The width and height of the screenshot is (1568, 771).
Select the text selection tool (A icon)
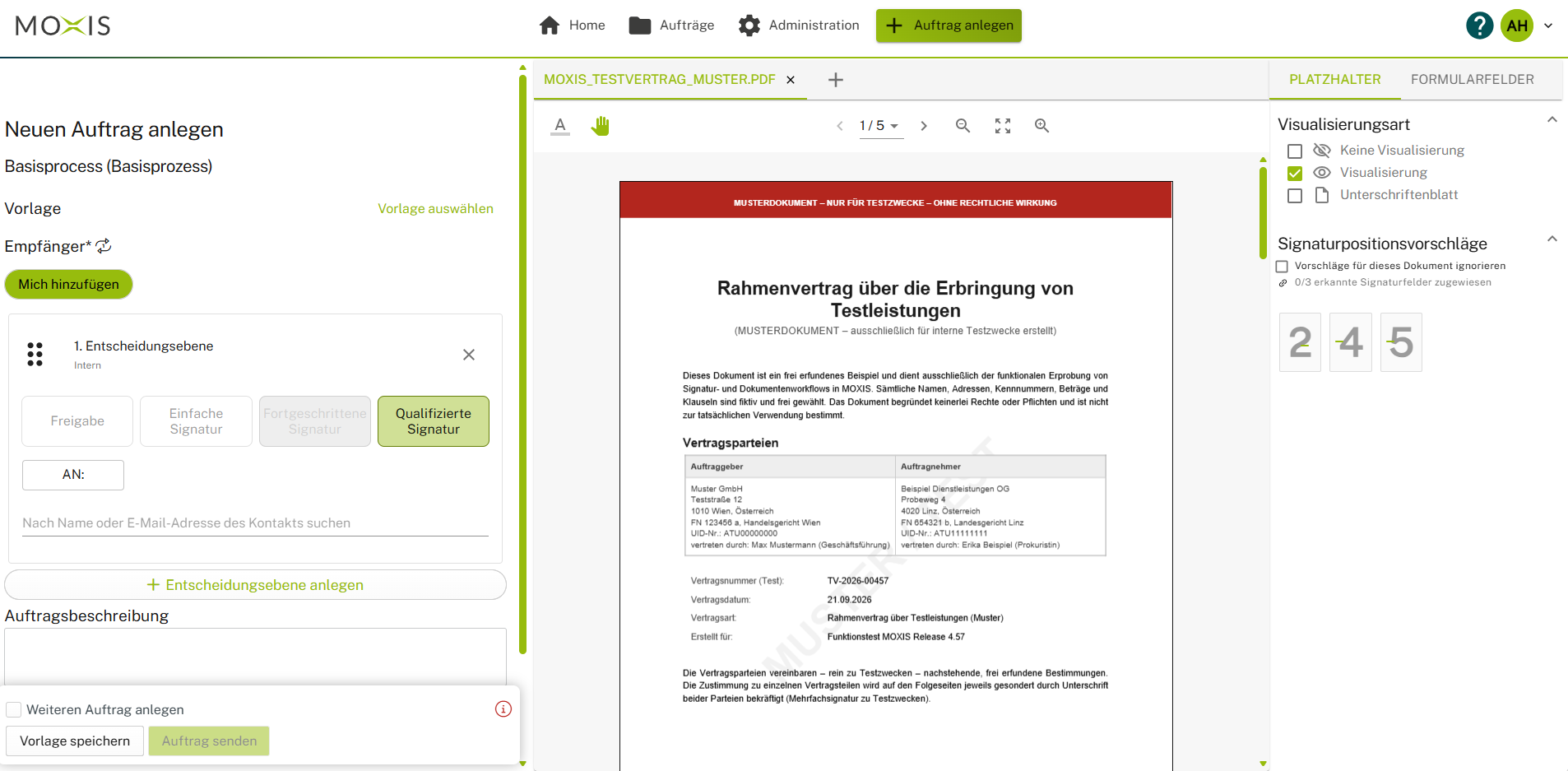tap(560, 126)
